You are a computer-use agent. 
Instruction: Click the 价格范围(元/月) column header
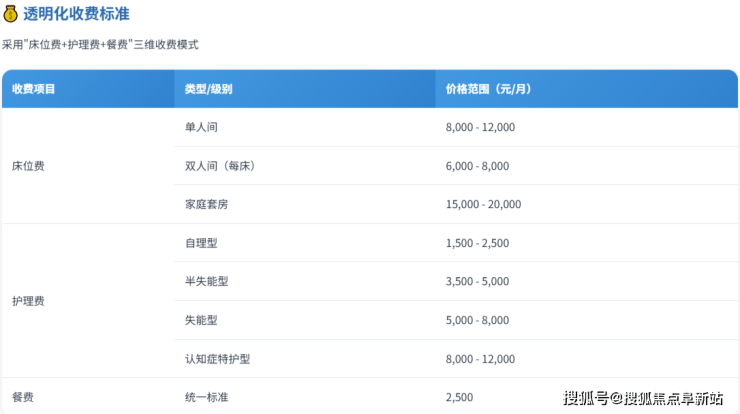(488, 89)
